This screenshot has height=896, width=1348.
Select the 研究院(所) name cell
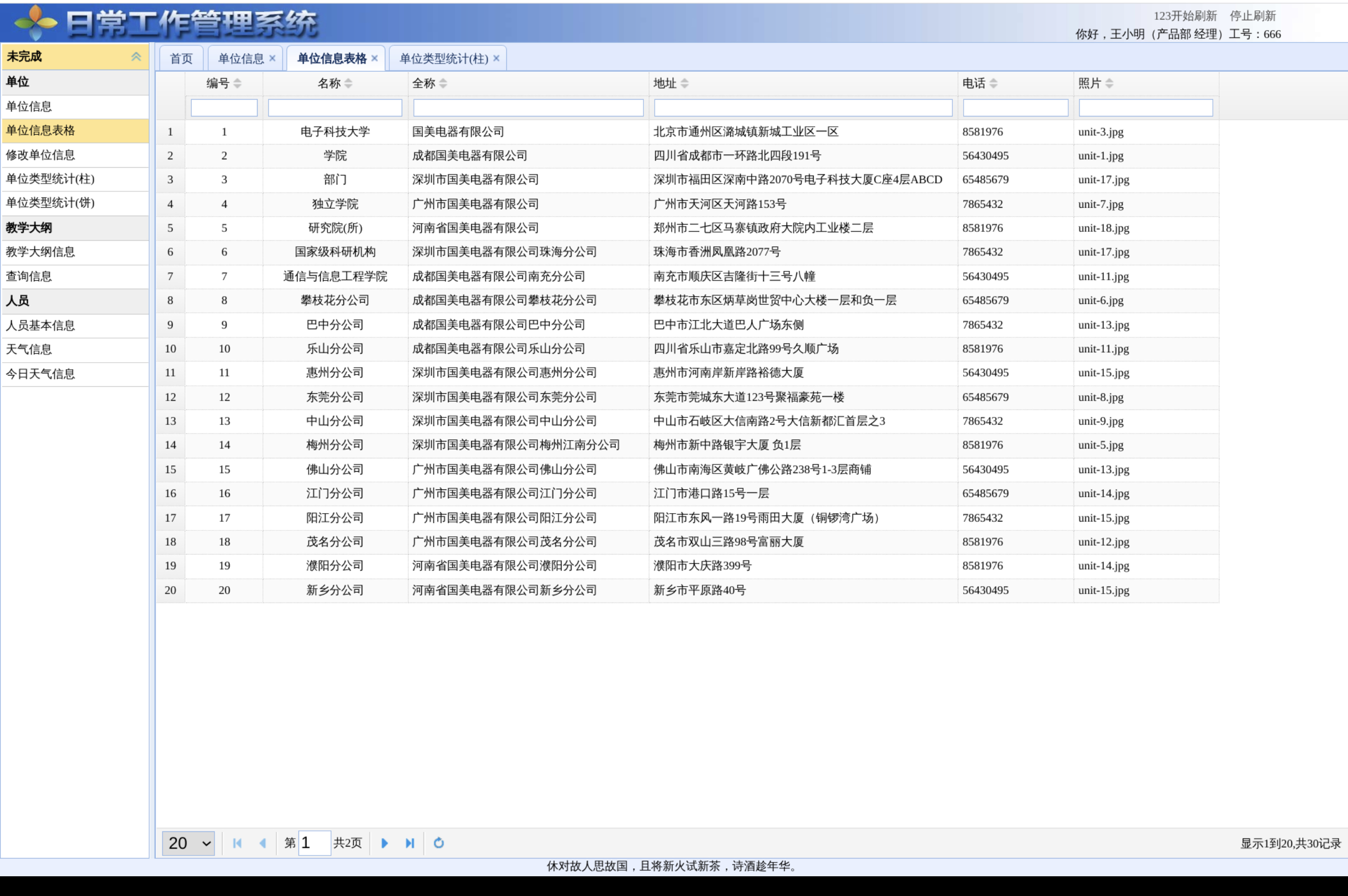pyautogui.click(x=336, y=228)
